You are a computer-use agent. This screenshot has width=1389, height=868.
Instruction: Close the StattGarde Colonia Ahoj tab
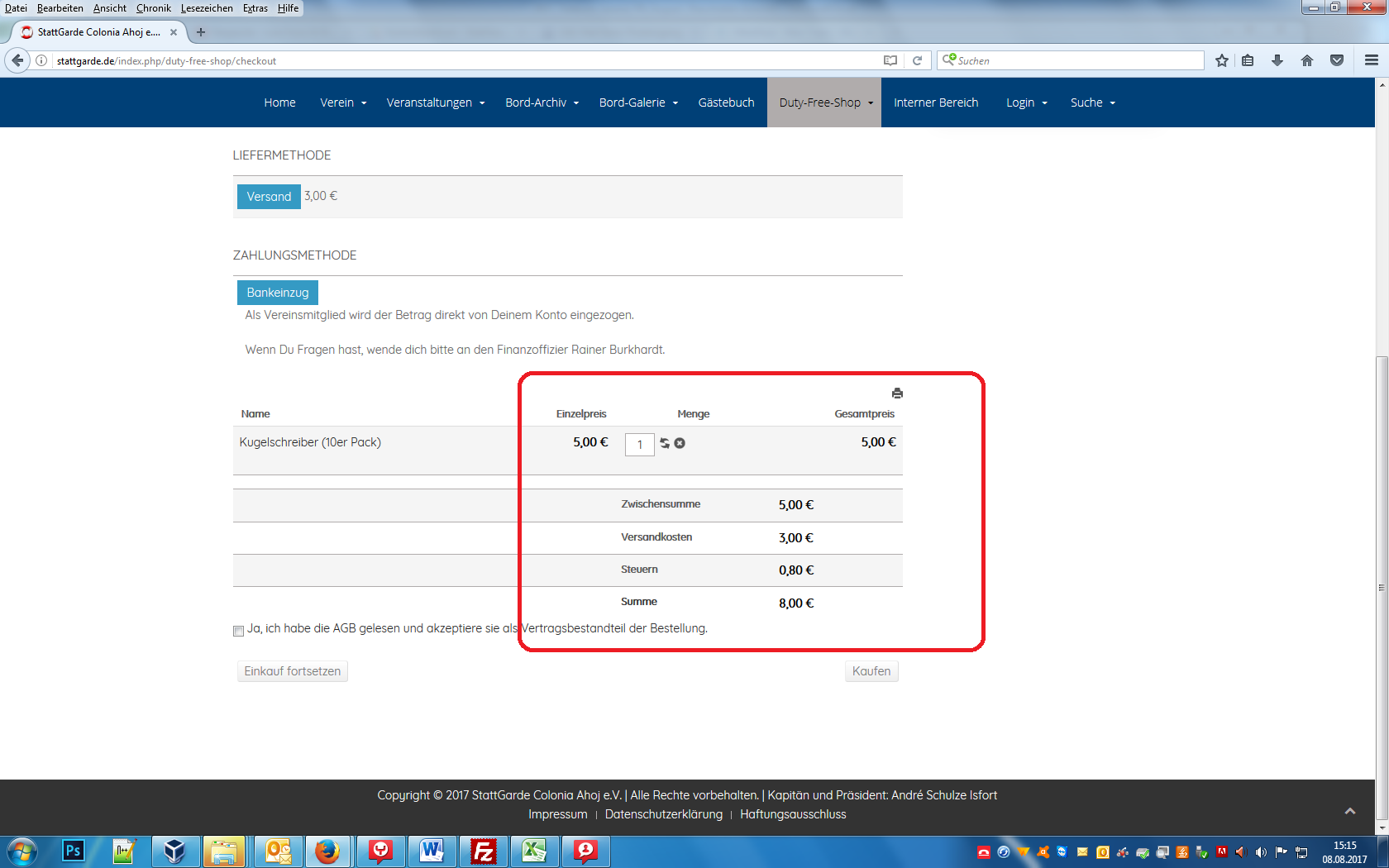point(174,32)
